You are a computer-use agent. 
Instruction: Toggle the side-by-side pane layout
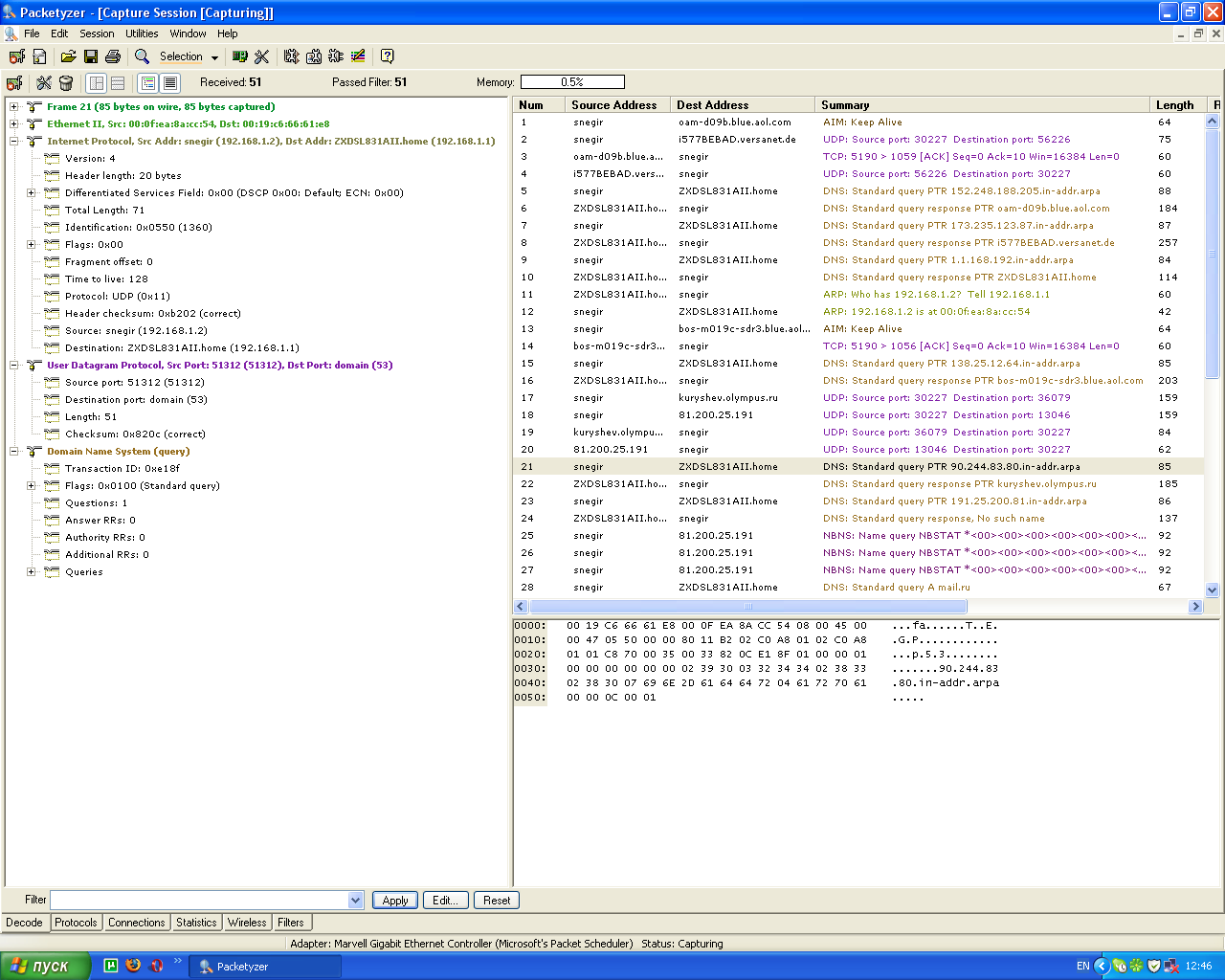click(x=96, y=83)
